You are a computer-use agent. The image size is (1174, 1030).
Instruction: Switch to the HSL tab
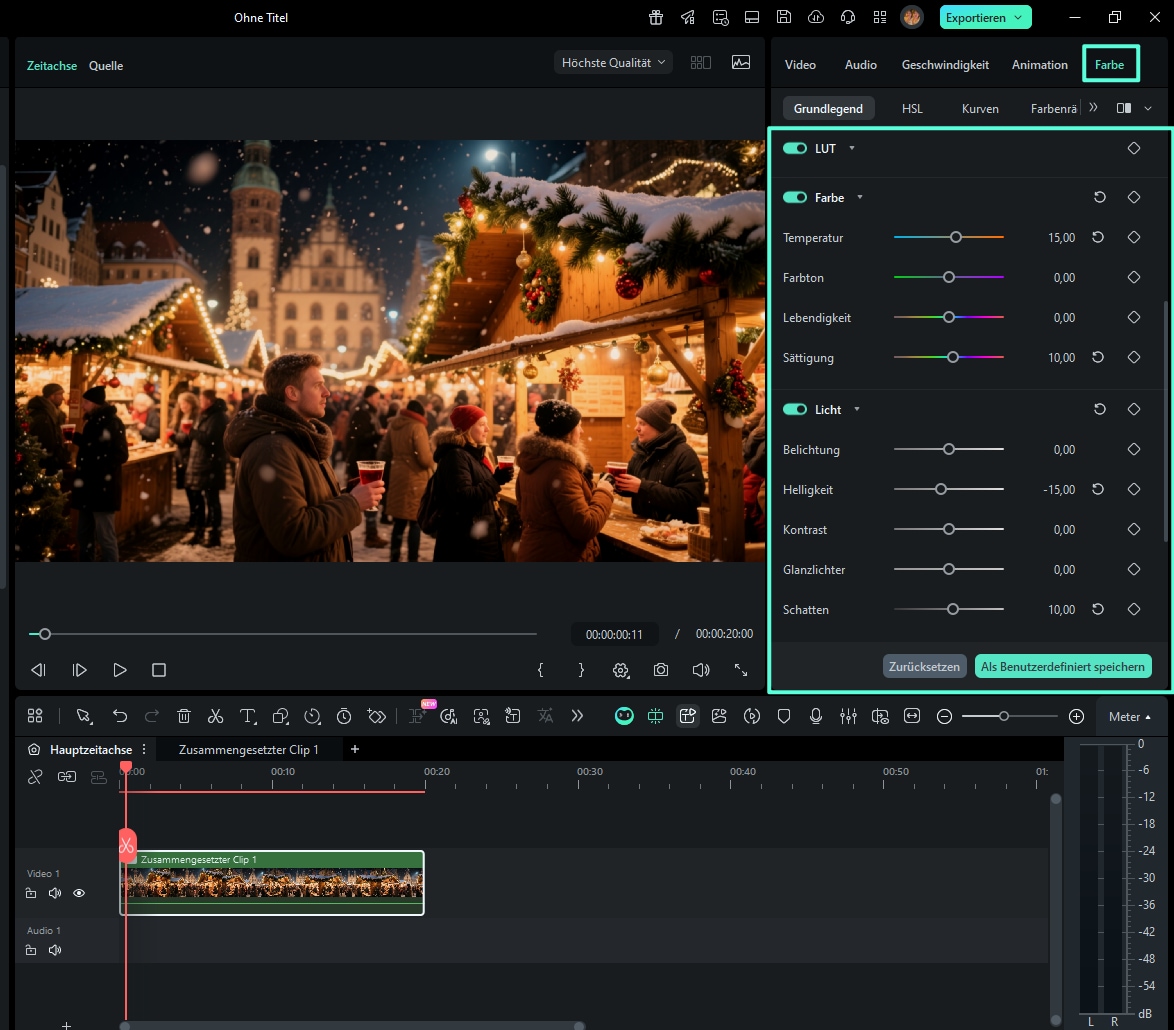(912, 108)
